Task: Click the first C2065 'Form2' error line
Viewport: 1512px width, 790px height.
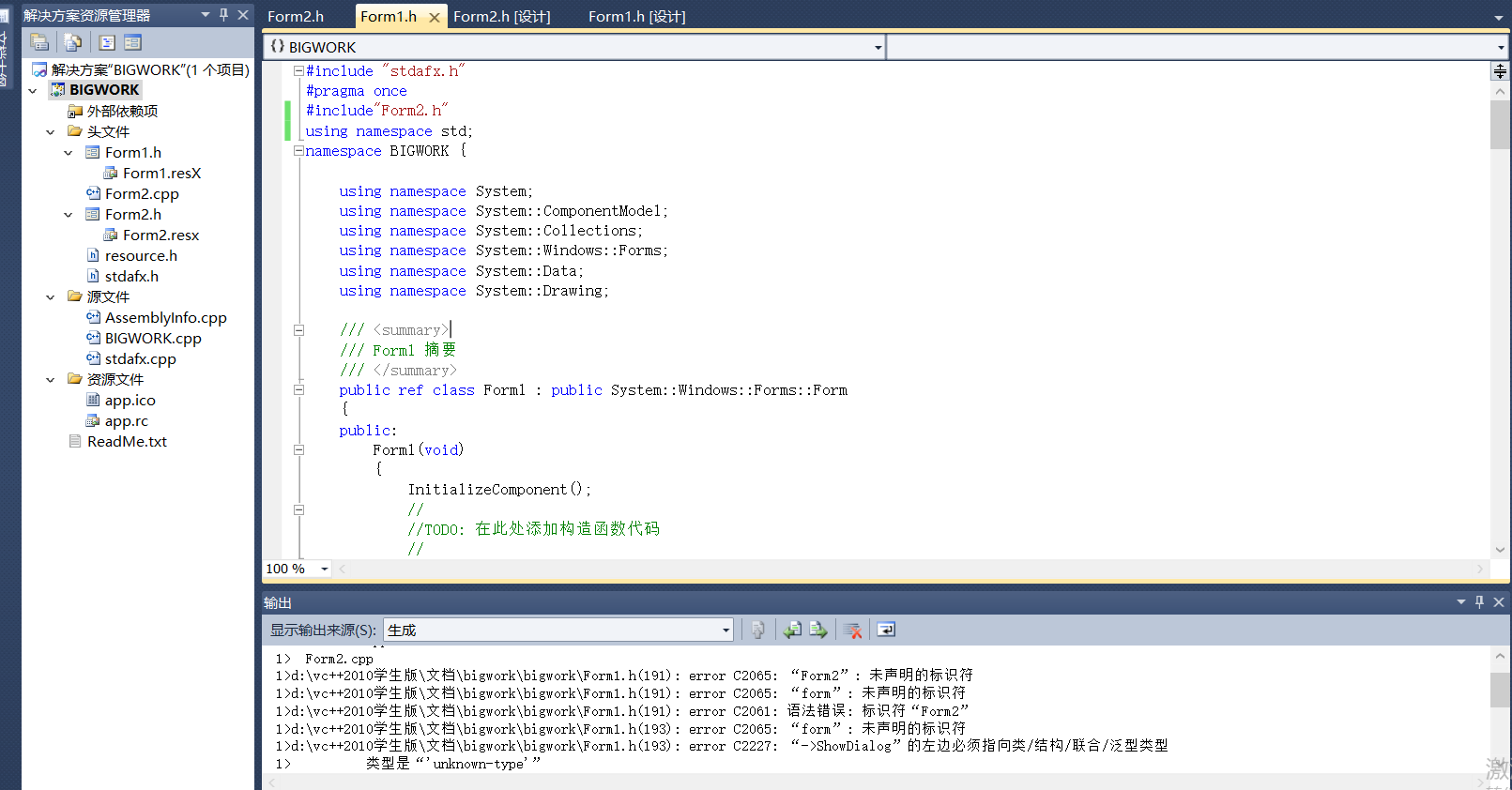Action: click(x=624, y=676)
